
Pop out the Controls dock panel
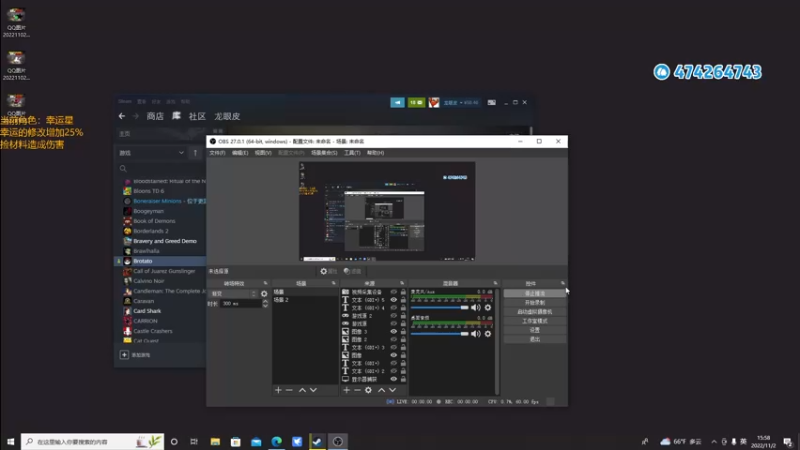pyautogui.click(x=563, y=283)
